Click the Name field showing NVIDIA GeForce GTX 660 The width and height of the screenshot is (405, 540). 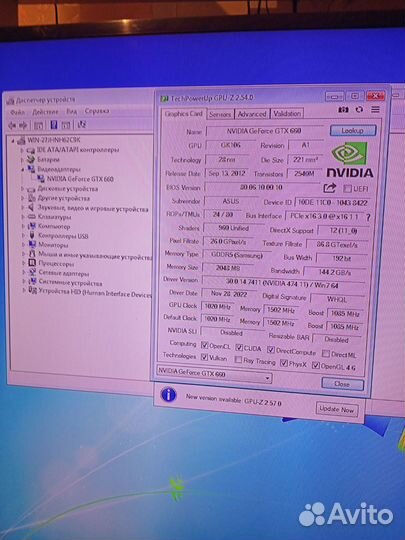(x=264, y=131)
